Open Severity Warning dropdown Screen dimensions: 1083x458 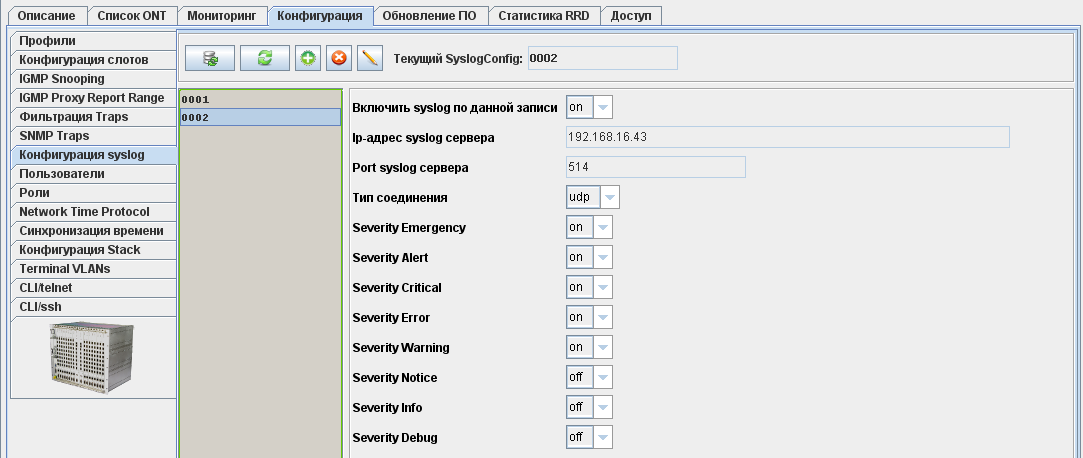click(589, 347)
